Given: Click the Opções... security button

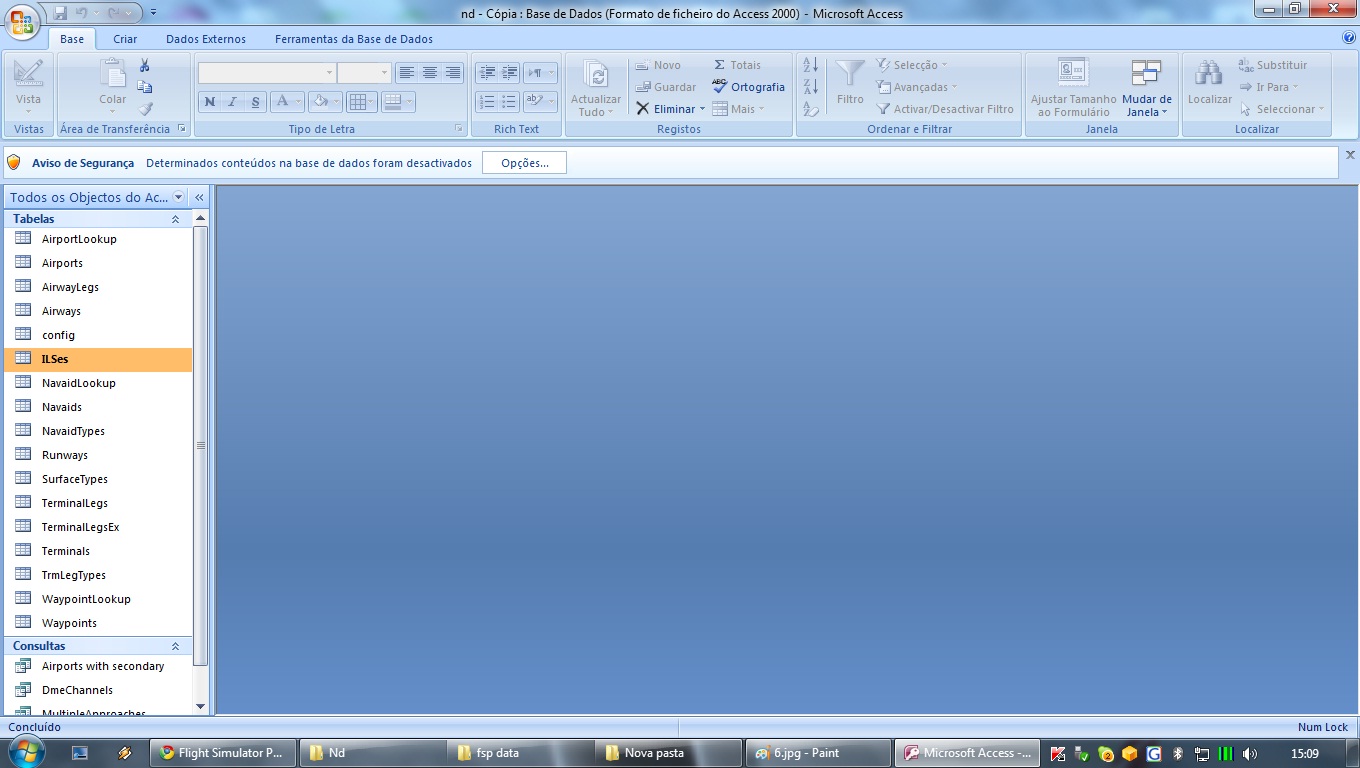Looking at the screenshot, I should tap(524, 163).
